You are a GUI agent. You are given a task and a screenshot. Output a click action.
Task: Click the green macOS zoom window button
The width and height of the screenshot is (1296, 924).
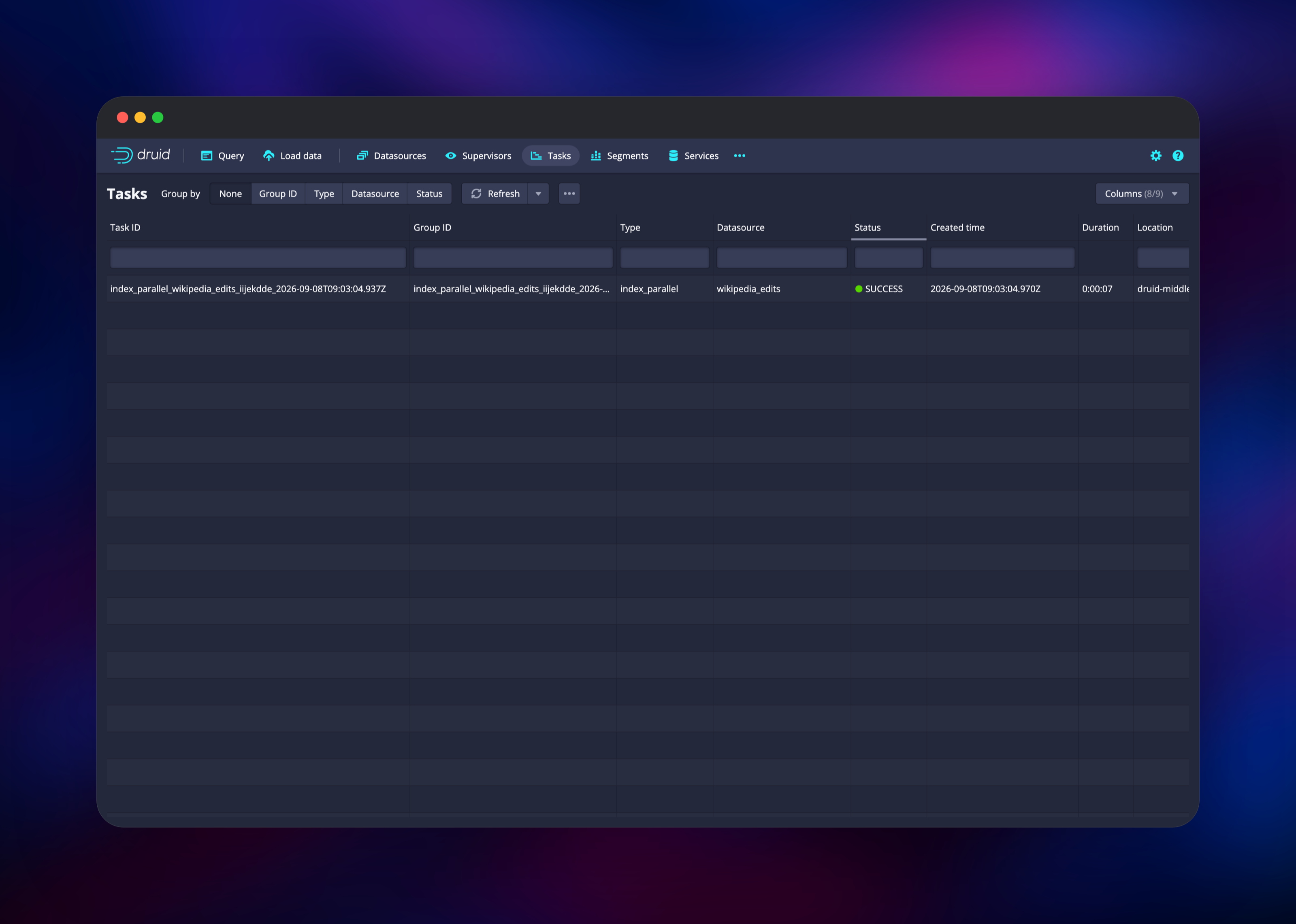[158, 117]
